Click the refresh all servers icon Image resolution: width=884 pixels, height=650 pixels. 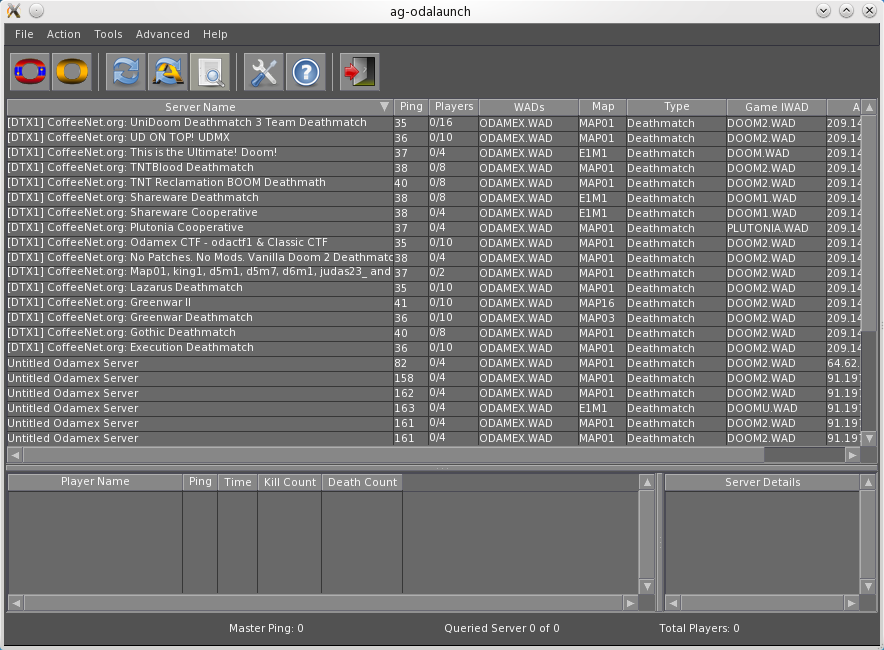click(x=168, y=72)
